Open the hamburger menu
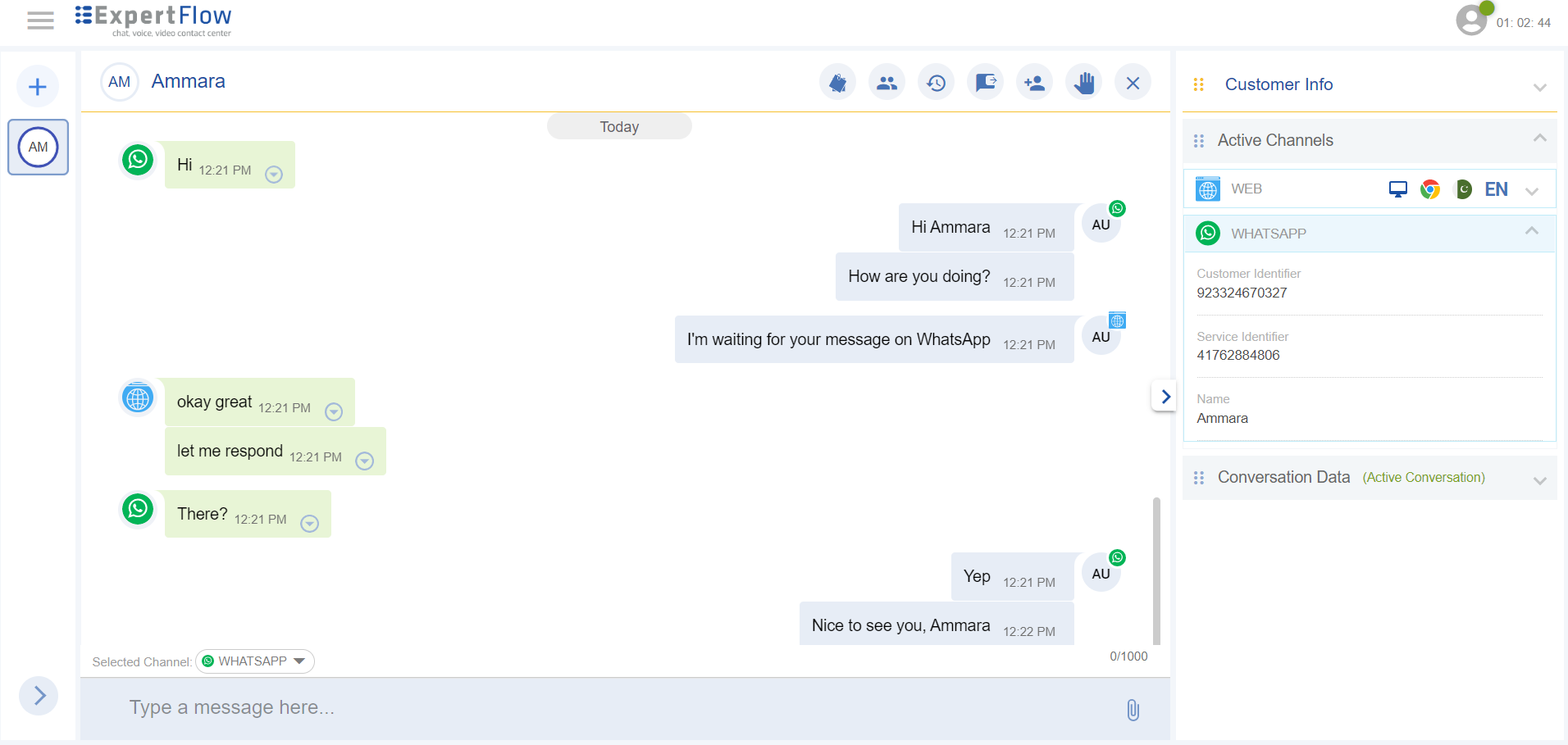This screenshot has width=1568, height=745. pyautogui.click(x=40, y=20)
